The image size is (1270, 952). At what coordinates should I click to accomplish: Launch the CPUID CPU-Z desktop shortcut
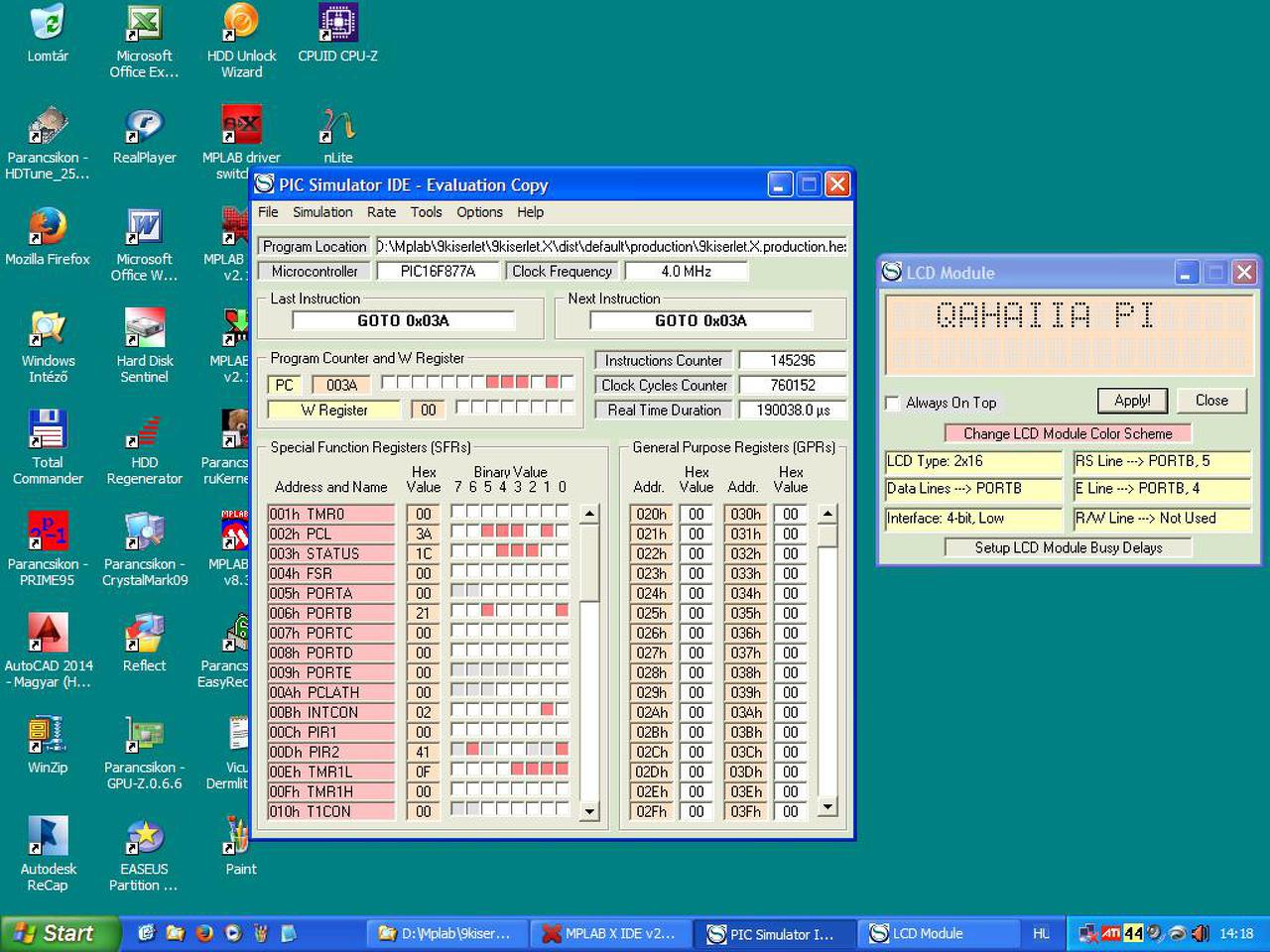click(337, 33)
